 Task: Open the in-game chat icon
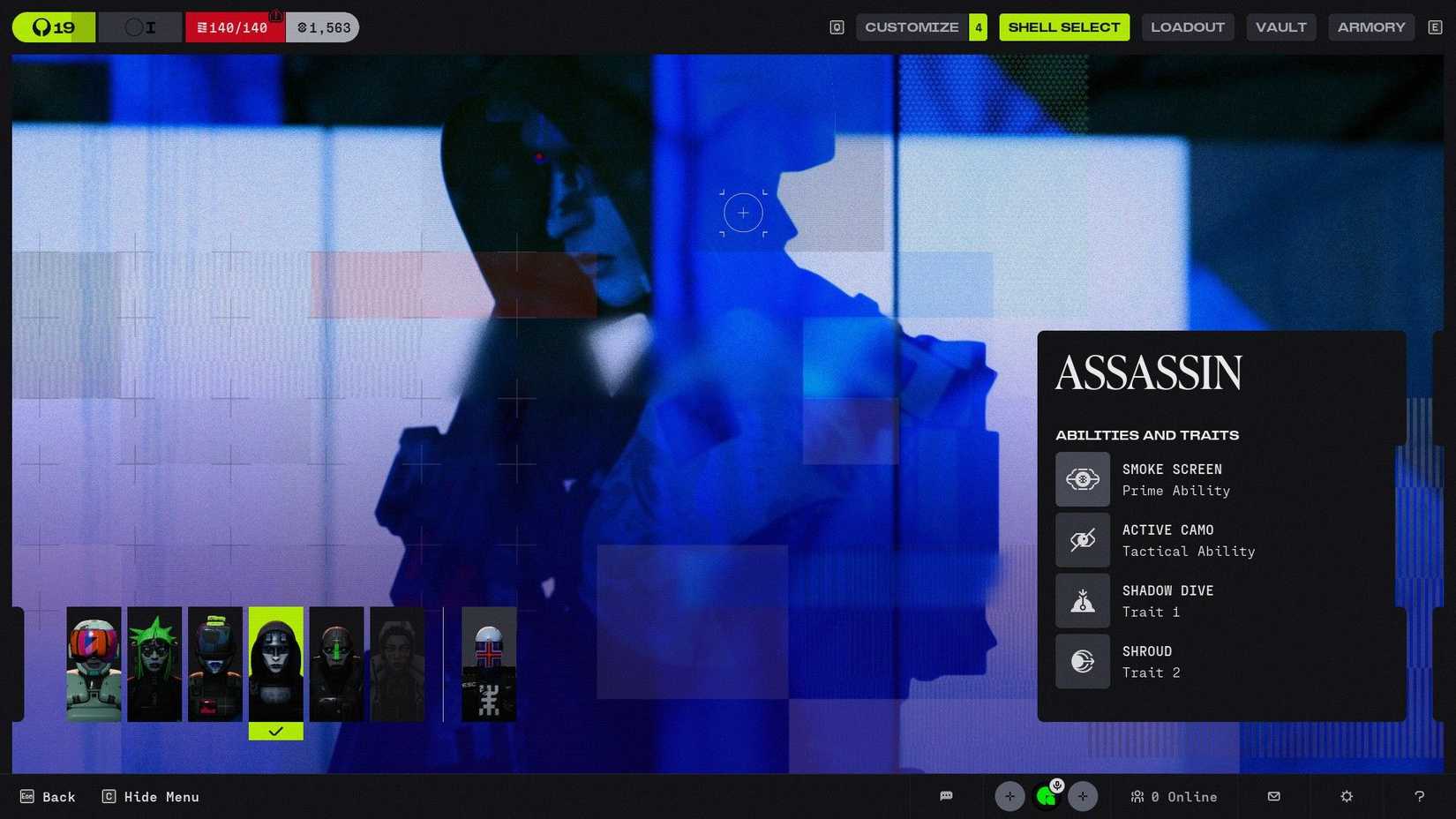(946, 796)
